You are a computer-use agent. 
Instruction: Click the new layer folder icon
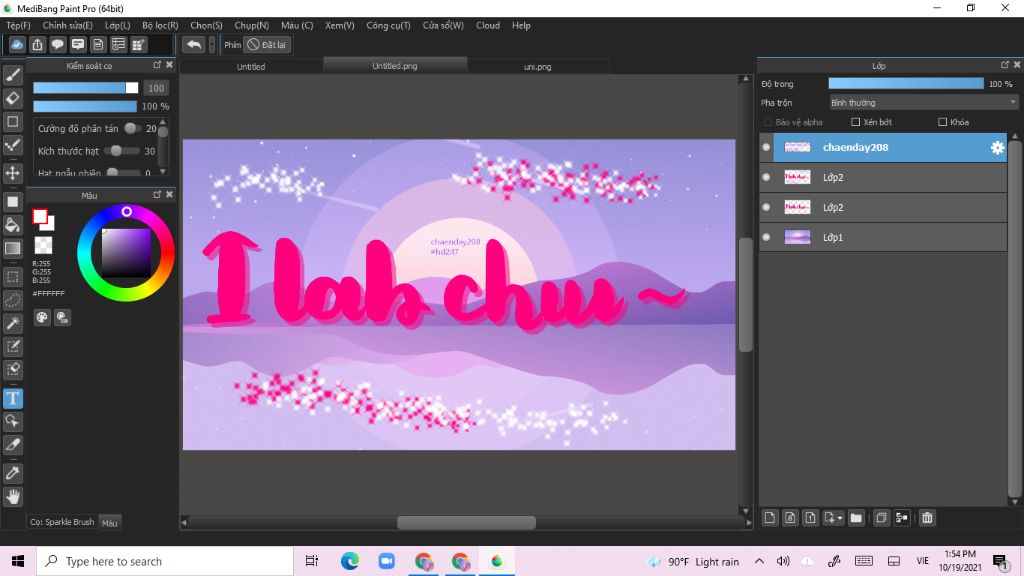tap(856, 518)
